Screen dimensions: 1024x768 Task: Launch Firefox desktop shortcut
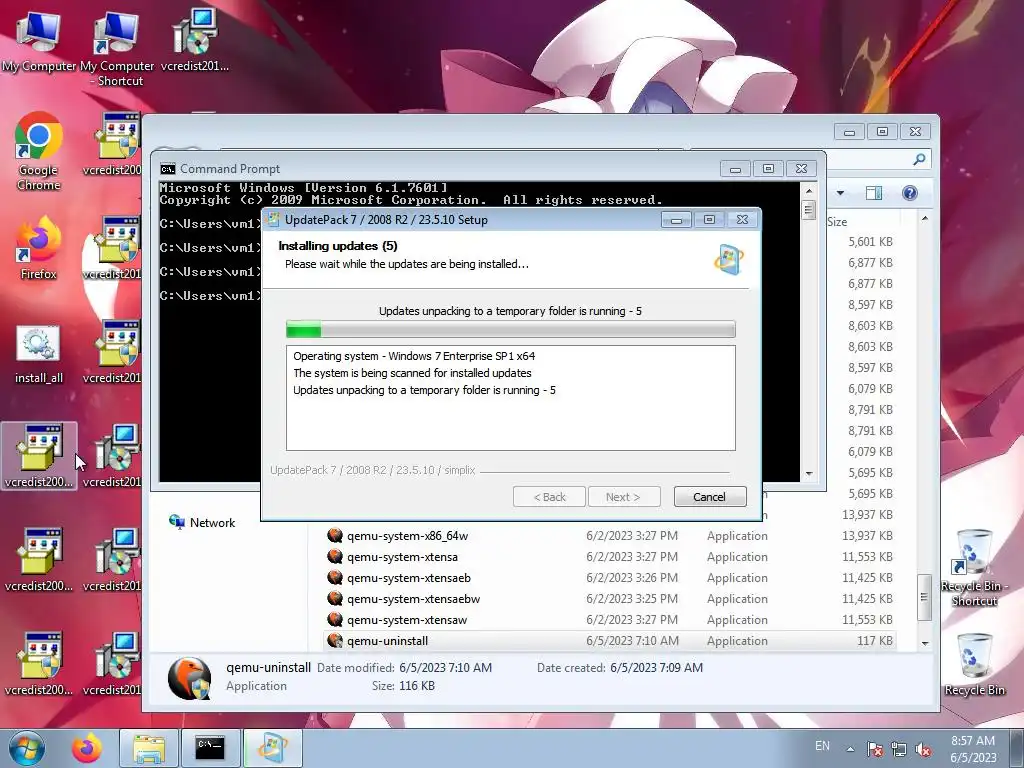(39, 248)
